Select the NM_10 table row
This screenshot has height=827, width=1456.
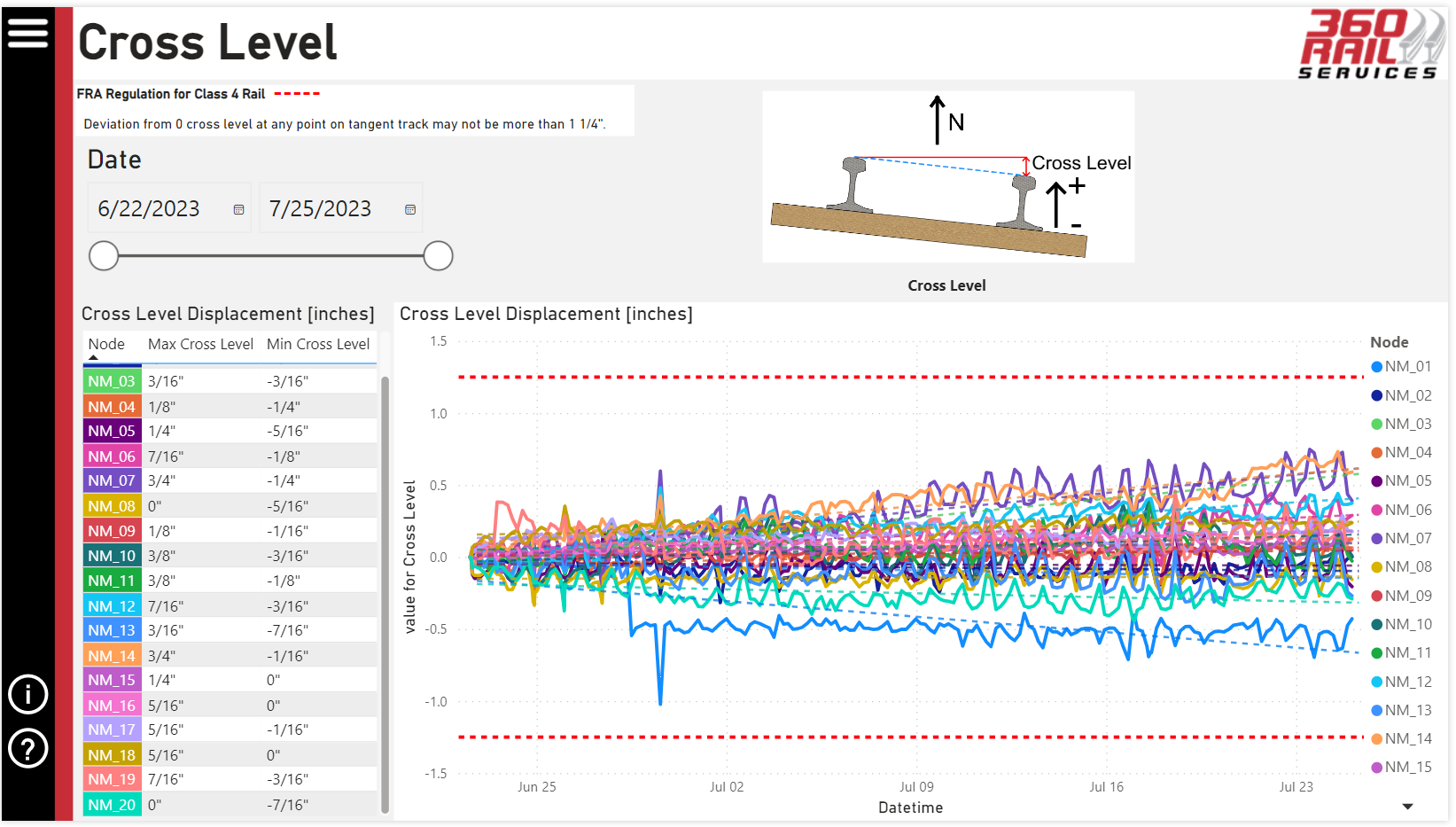tap(230, 556)
